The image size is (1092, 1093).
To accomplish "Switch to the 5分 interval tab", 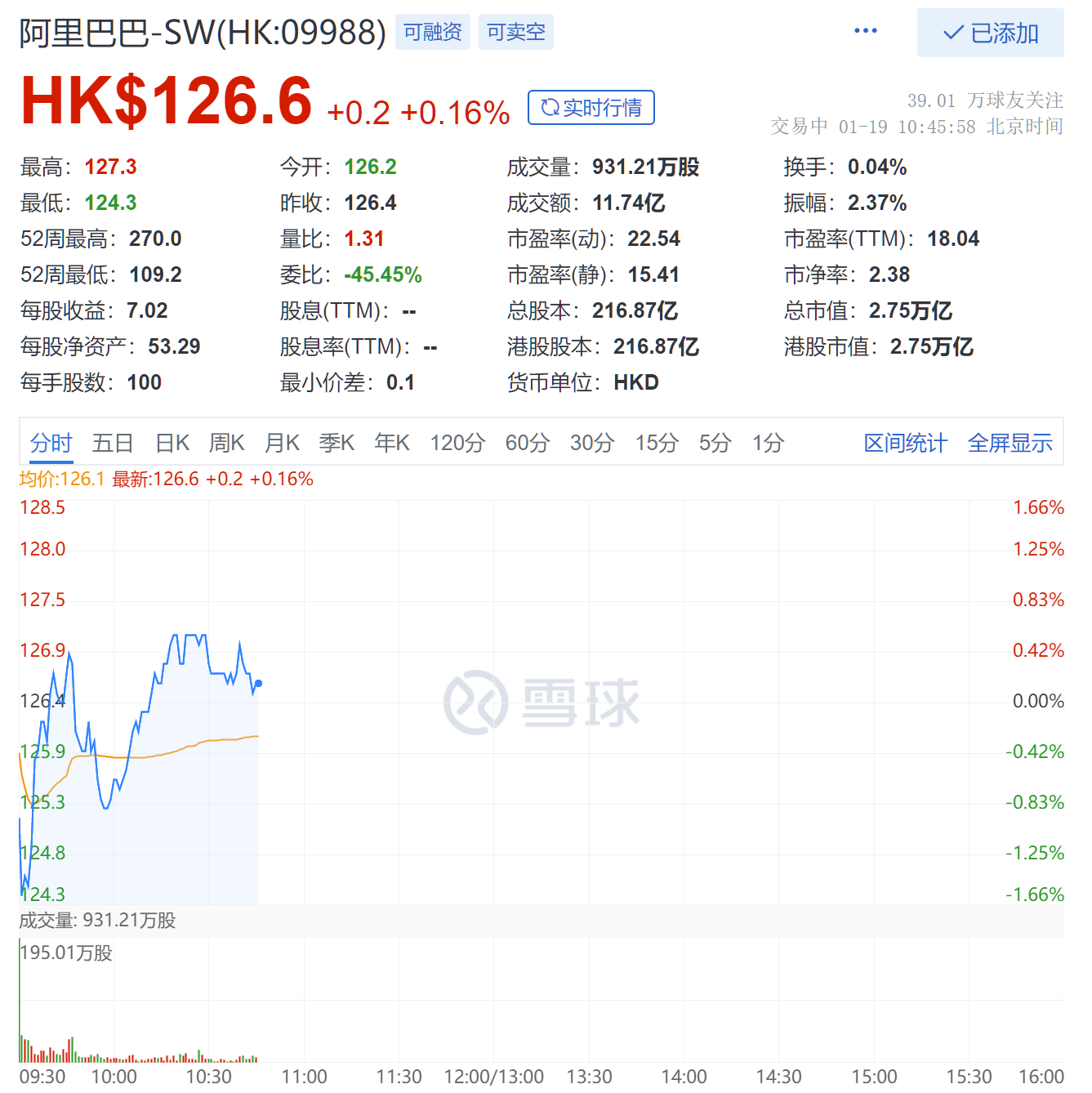I will (715, 443).
